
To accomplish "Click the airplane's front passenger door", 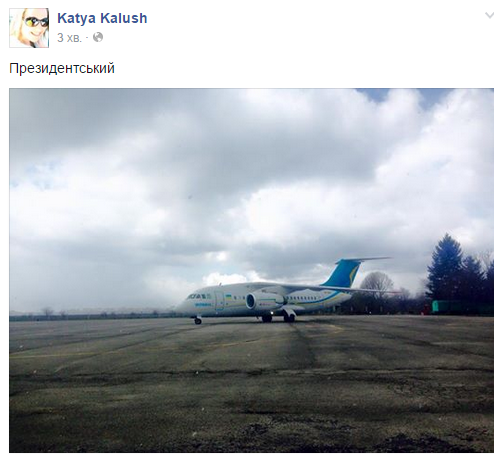I will click(219, 300).
